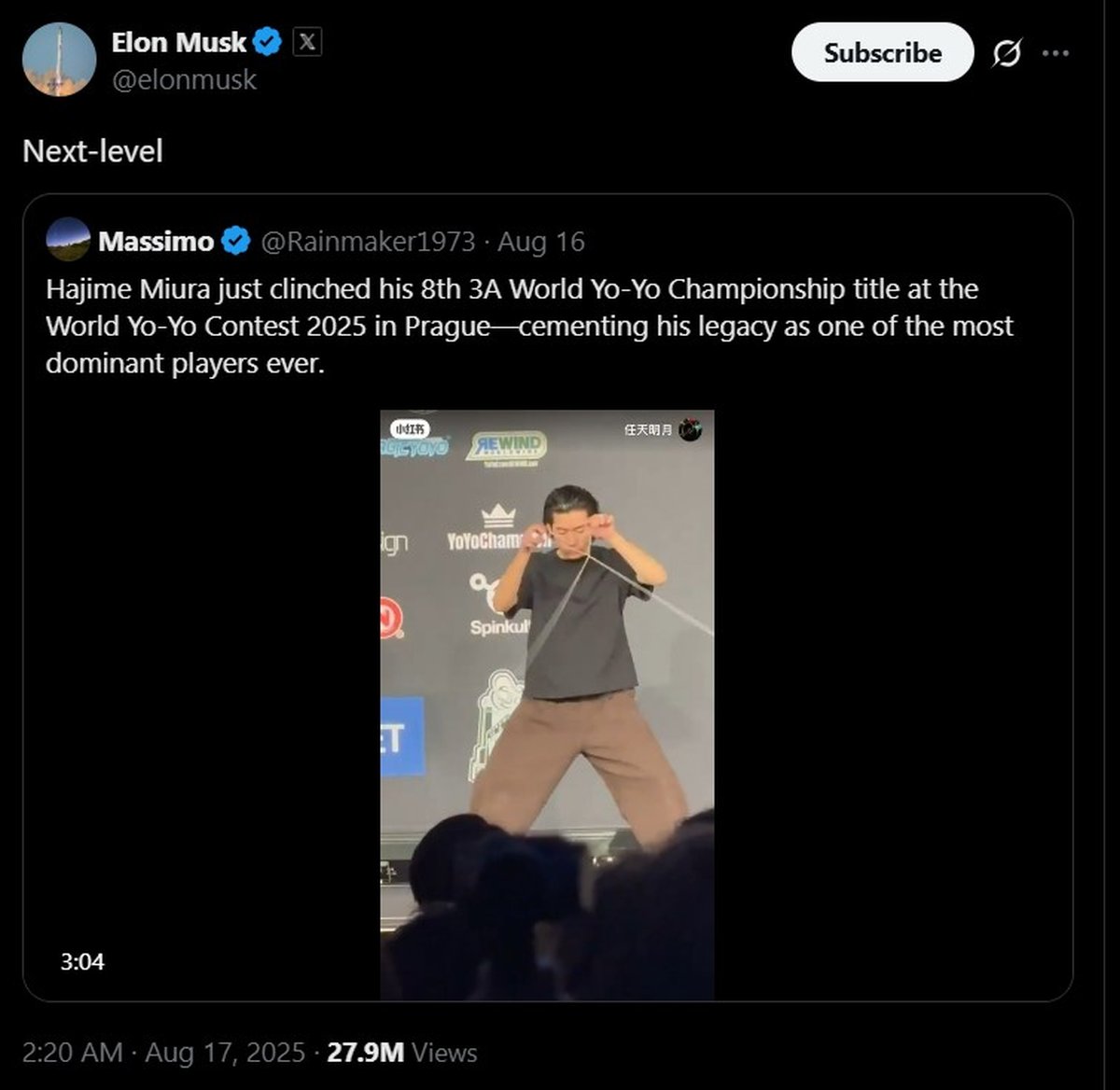Click the X affiliation badge next to Elon Musk
Screen dimensions: 1120x1090
tap(307, 42)
